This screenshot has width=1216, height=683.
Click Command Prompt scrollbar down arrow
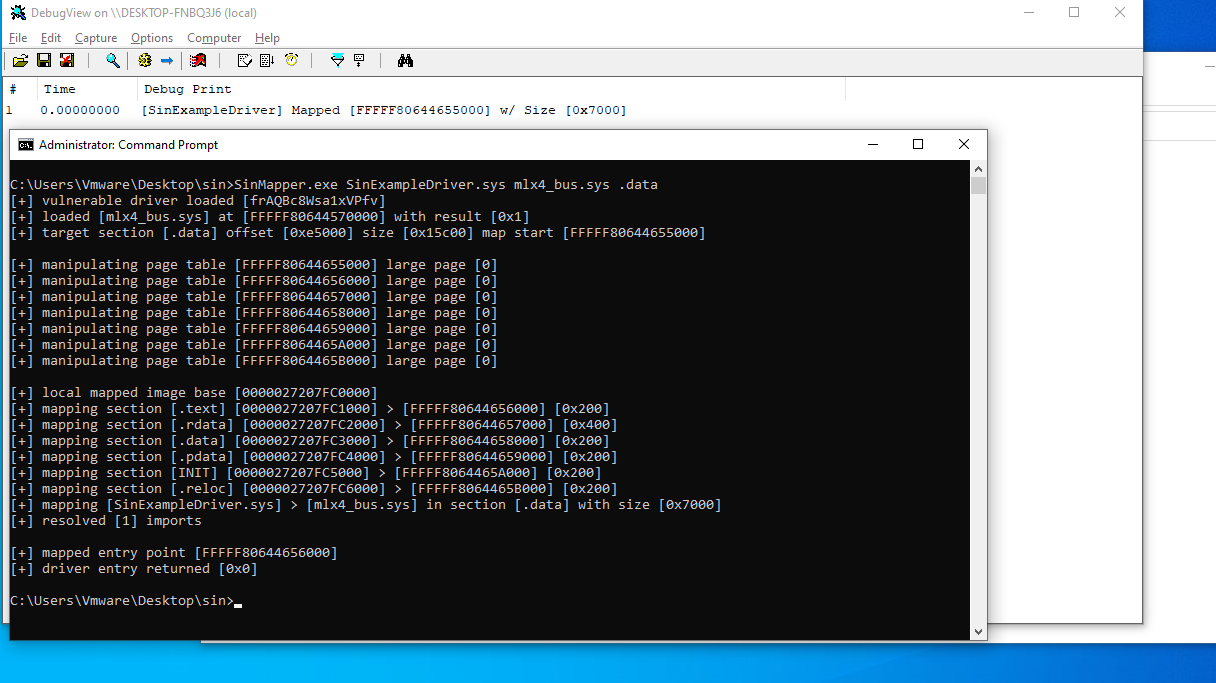[978, 631]
